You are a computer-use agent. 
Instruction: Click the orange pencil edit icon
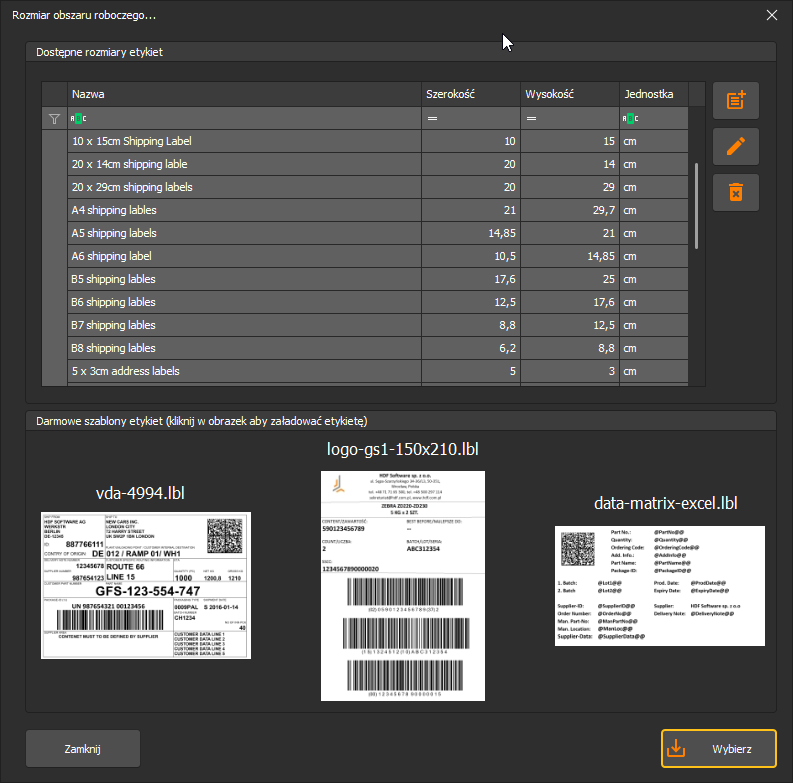click(x=735, y=146)
